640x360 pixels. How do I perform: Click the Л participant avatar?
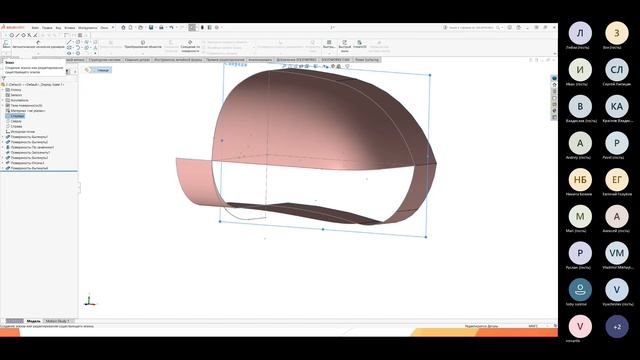coord(580,33)
